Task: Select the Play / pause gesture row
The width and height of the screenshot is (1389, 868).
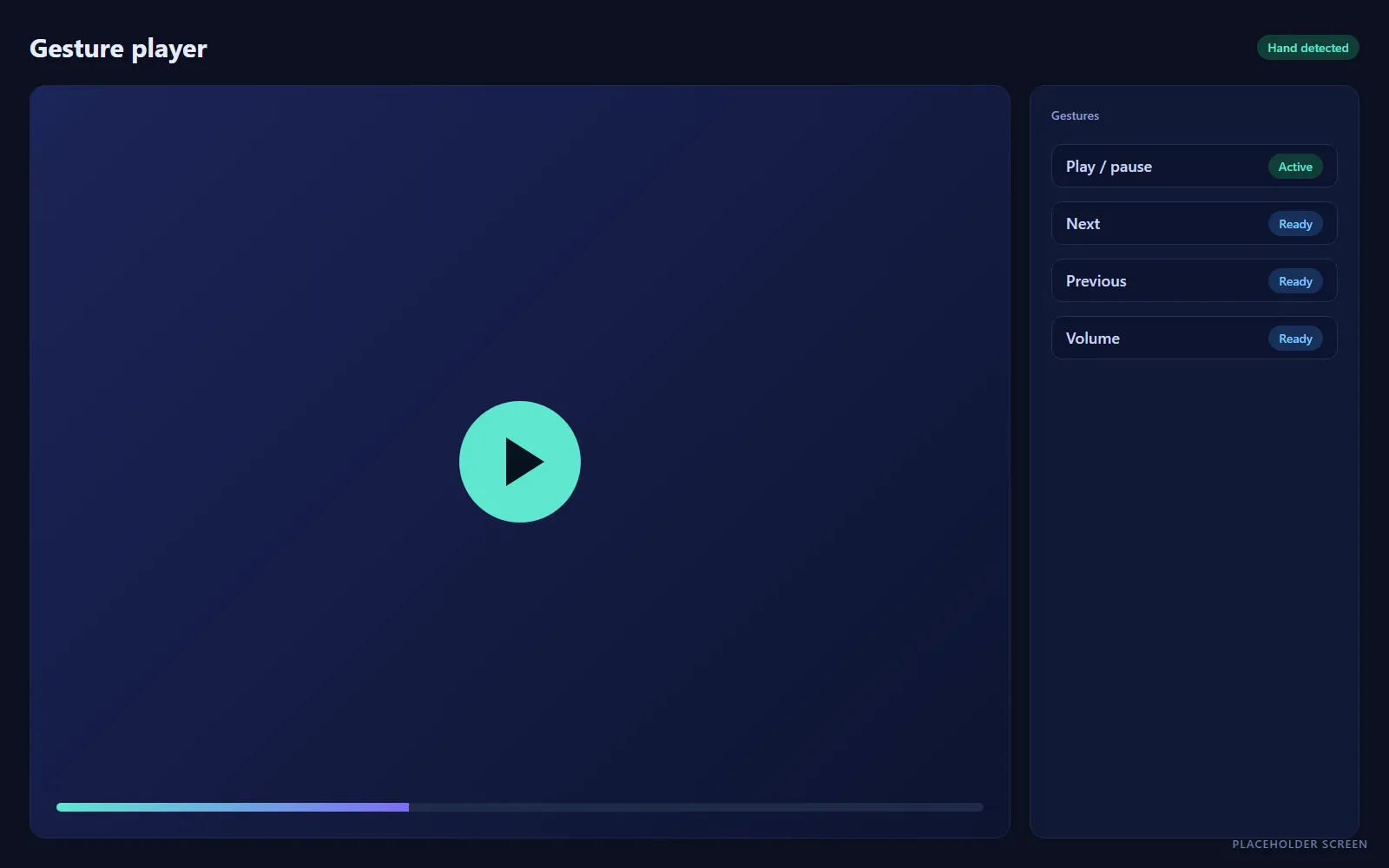Action: coord(1194,166)
